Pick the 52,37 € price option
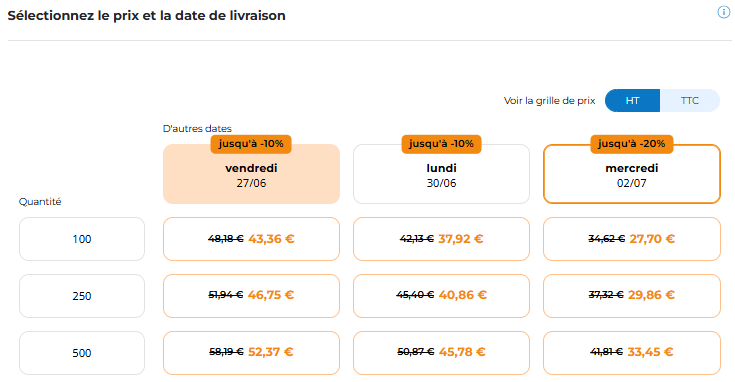 point(251,353)
